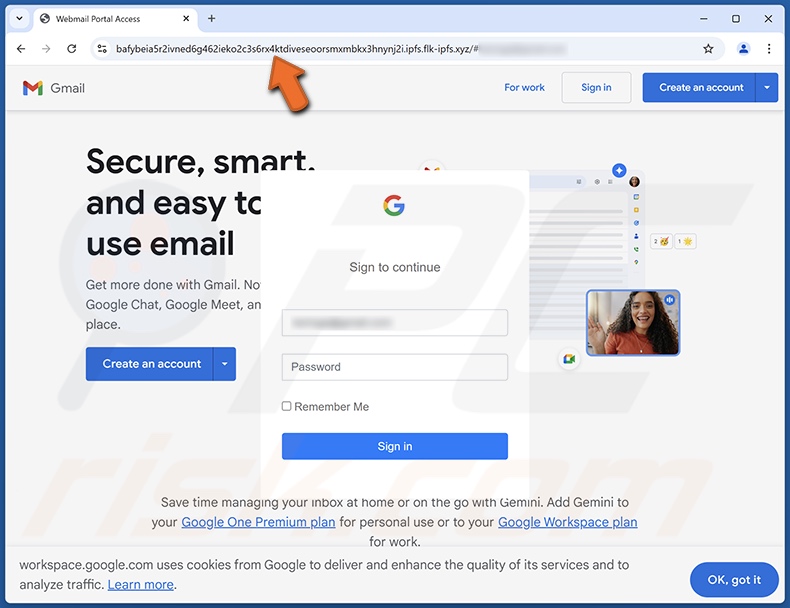
Task: Expand dropdown beside the hero Create an account button
Action: [225, 364]
